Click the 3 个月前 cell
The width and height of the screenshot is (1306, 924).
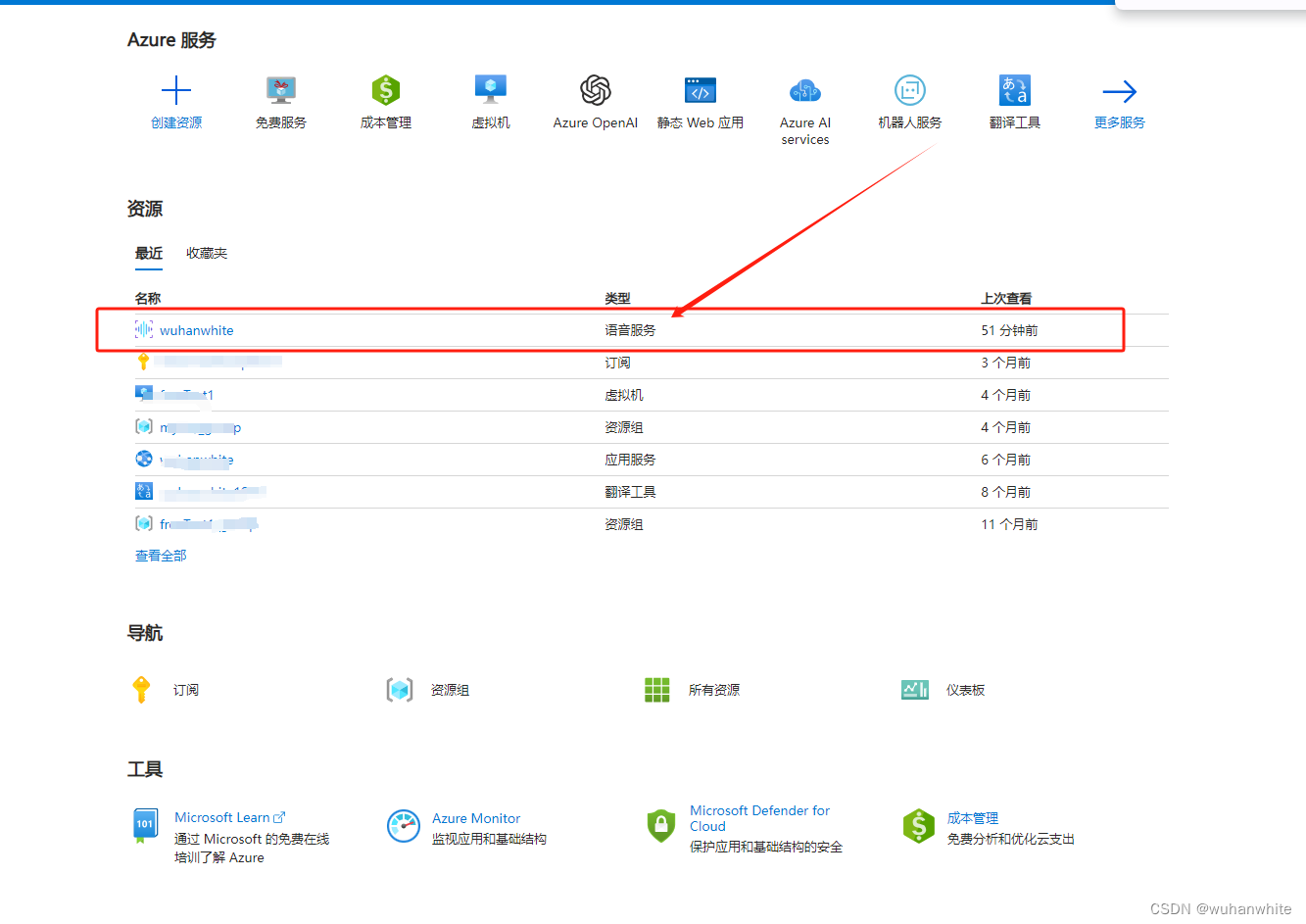click(x=1005, y=363)
